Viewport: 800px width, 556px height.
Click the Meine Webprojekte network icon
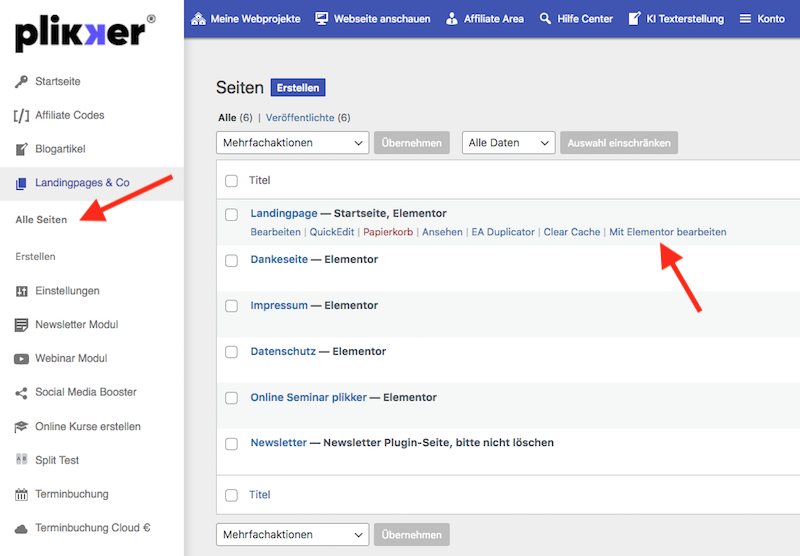[198, 19]
